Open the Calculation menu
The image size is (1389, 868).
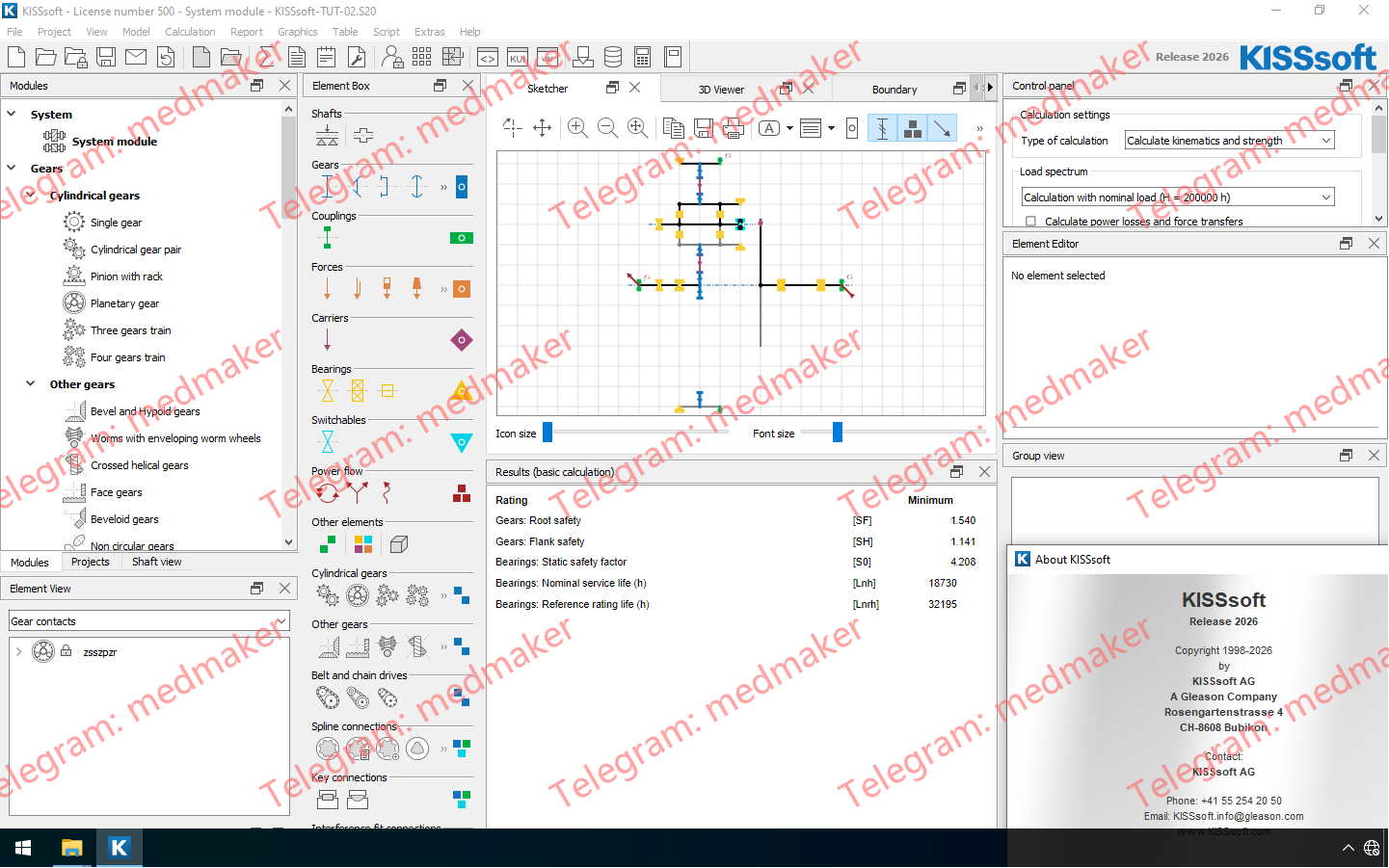190,31
